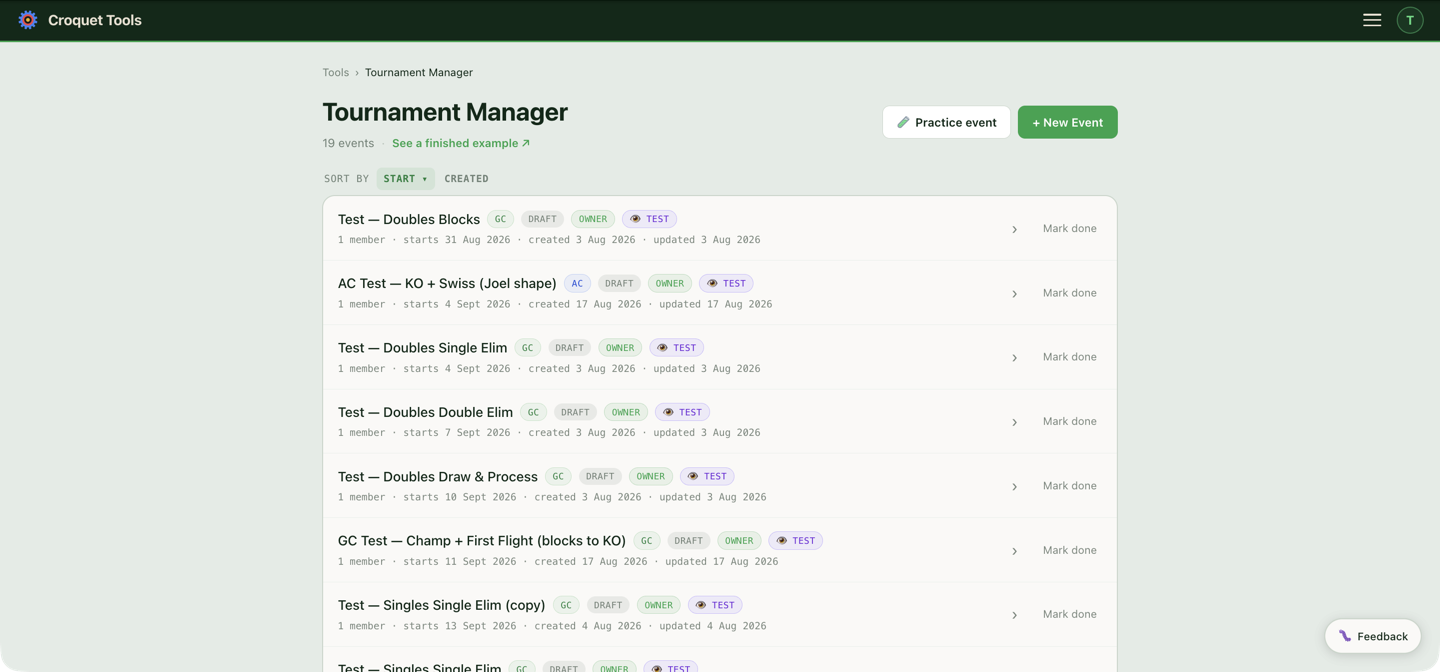Click Tournament Manager breadcrumb text

(x=419, y=72)
